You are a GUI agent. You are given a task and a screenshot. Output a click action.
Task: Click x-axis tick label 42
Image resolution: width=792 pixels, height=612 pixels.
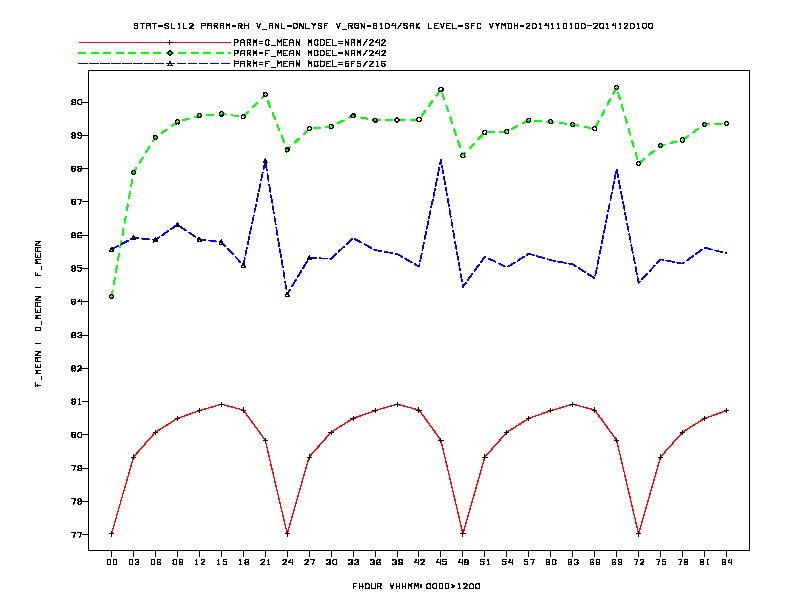pyautogui.click(x=419, y=562)
